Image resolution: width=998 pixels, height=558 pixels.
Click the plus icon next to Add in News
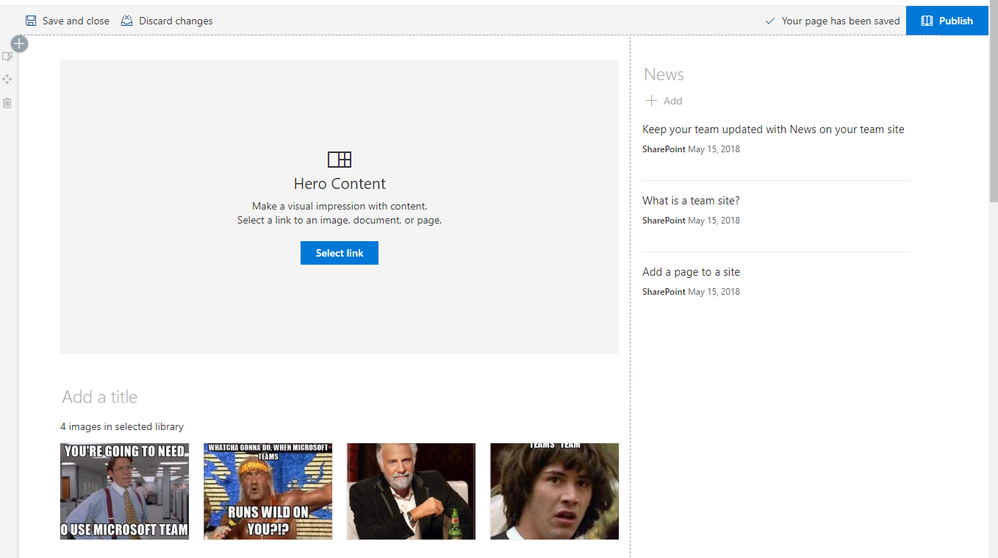pos(651,101)
